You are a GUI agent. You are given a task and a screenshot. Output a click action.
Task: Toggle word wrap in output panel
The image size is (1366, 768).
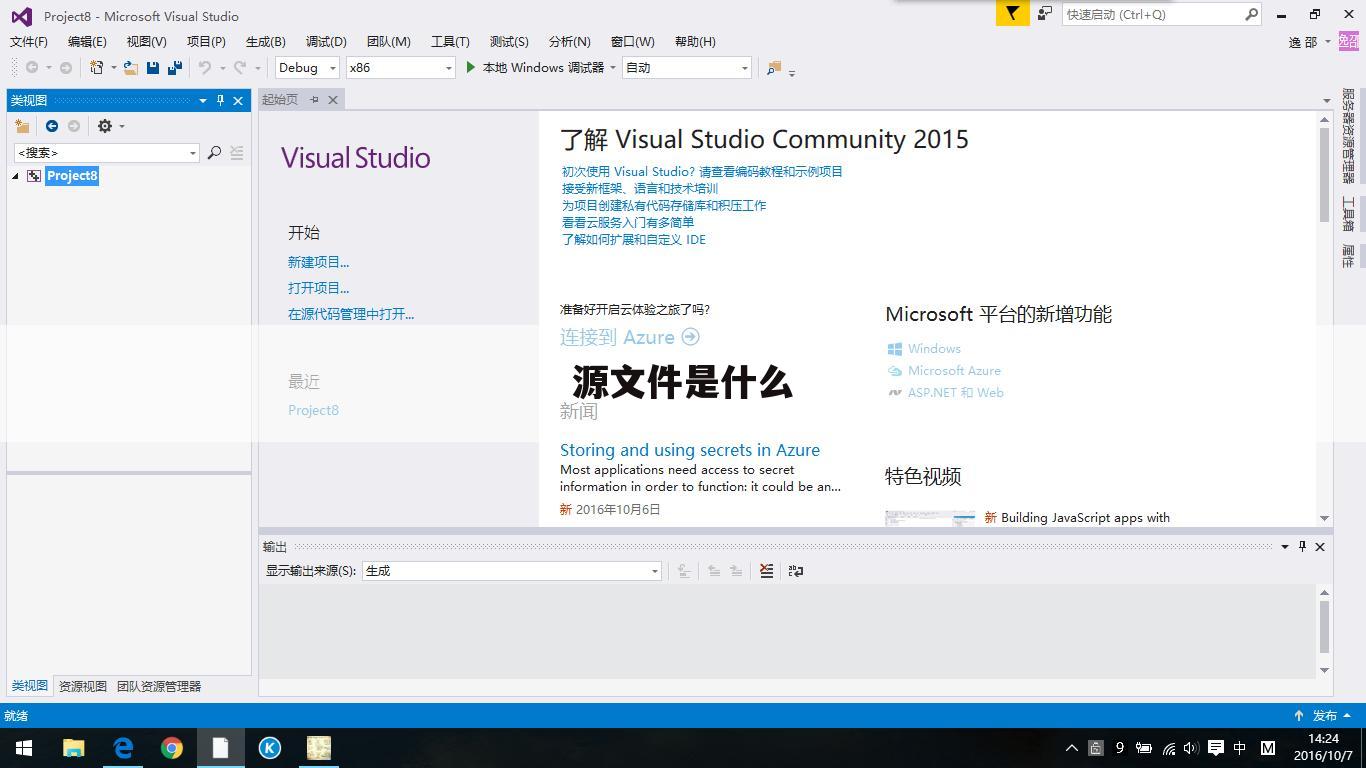[x=796, y=571]
